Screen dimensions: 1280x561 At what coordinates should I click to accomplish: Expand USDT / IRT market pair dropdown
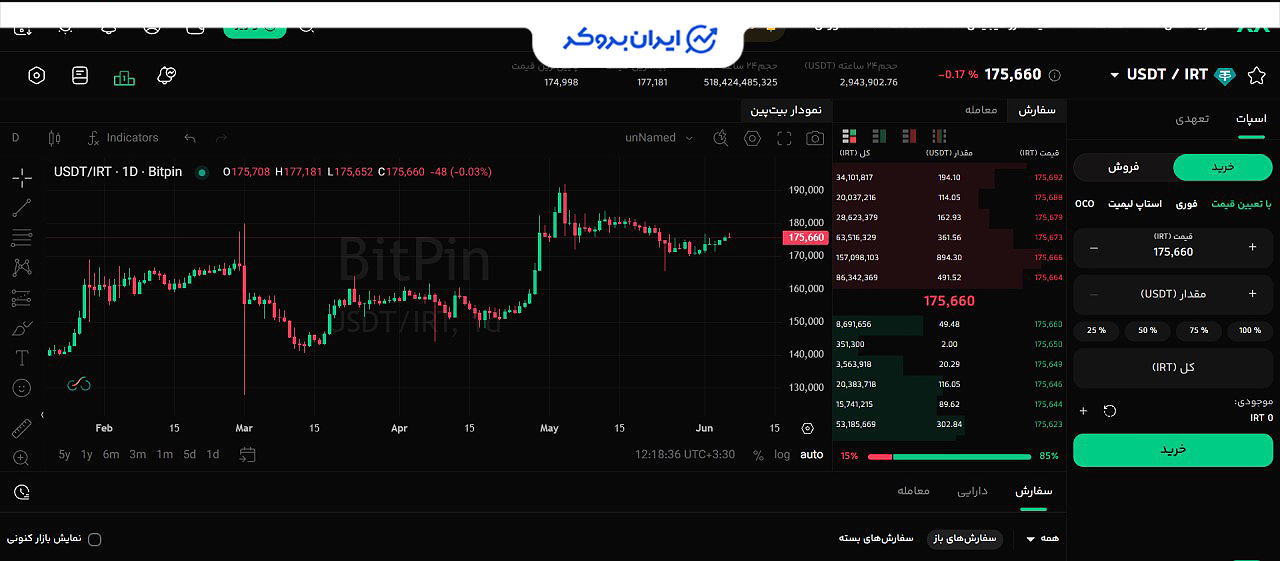(x=1115, y=75)
